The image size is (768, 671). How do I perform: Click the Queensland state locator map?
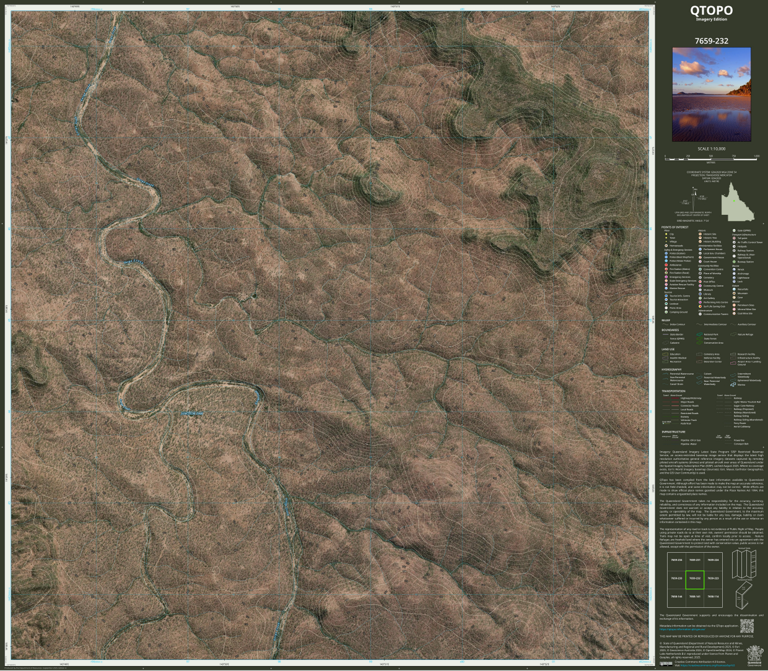tap(737, 201)
